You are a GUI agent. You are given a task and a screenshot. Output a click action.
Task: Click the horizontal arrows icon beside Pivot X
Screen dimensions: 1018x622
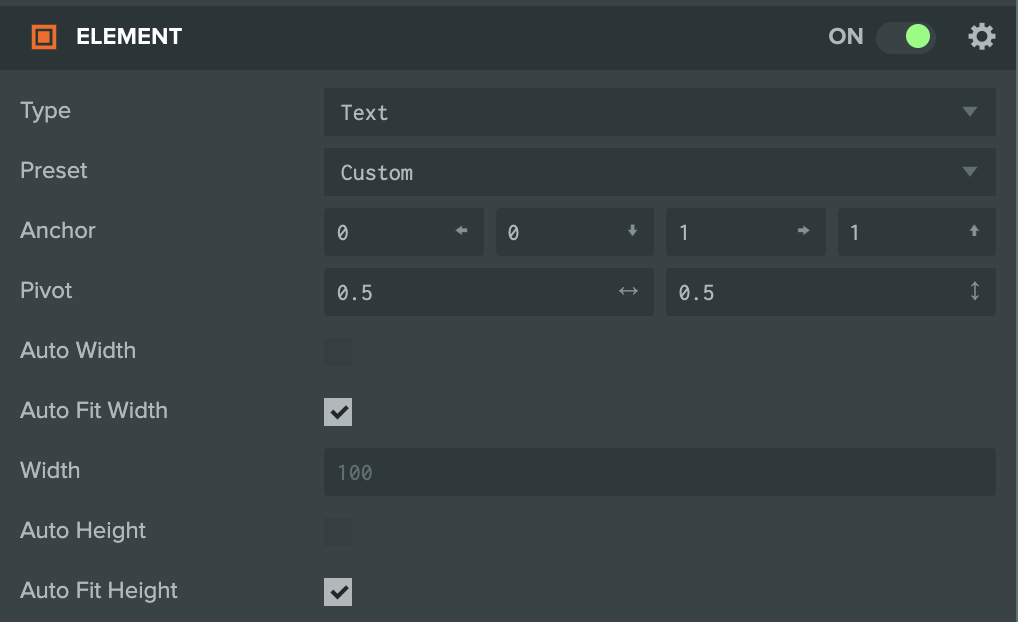[628, 291]
